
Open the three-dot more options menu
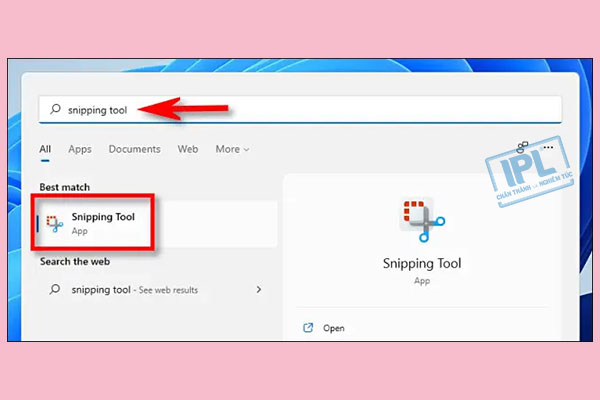click(546, 147)
